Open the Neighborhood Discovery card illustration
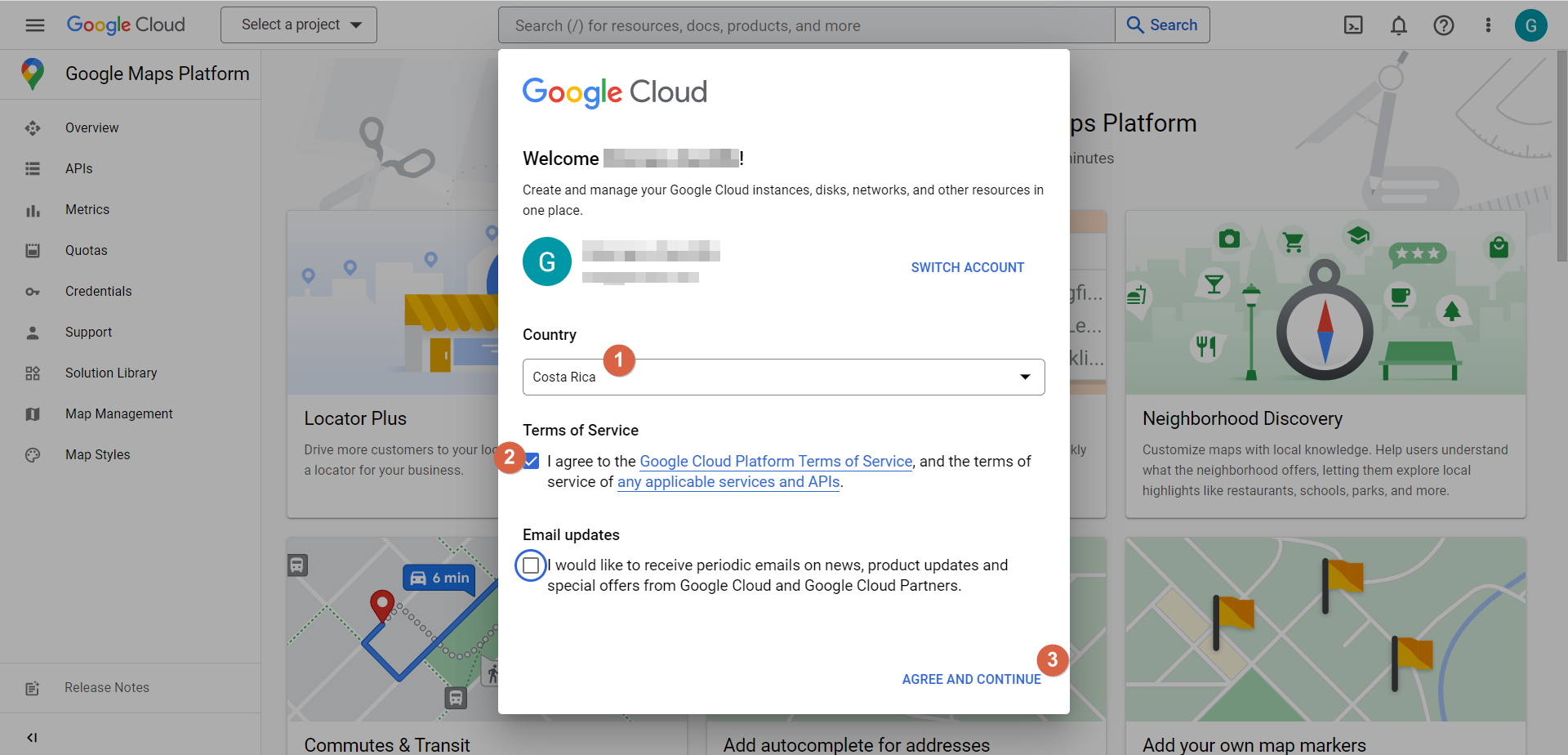Screen dimensions: 1568x755 1325,303
